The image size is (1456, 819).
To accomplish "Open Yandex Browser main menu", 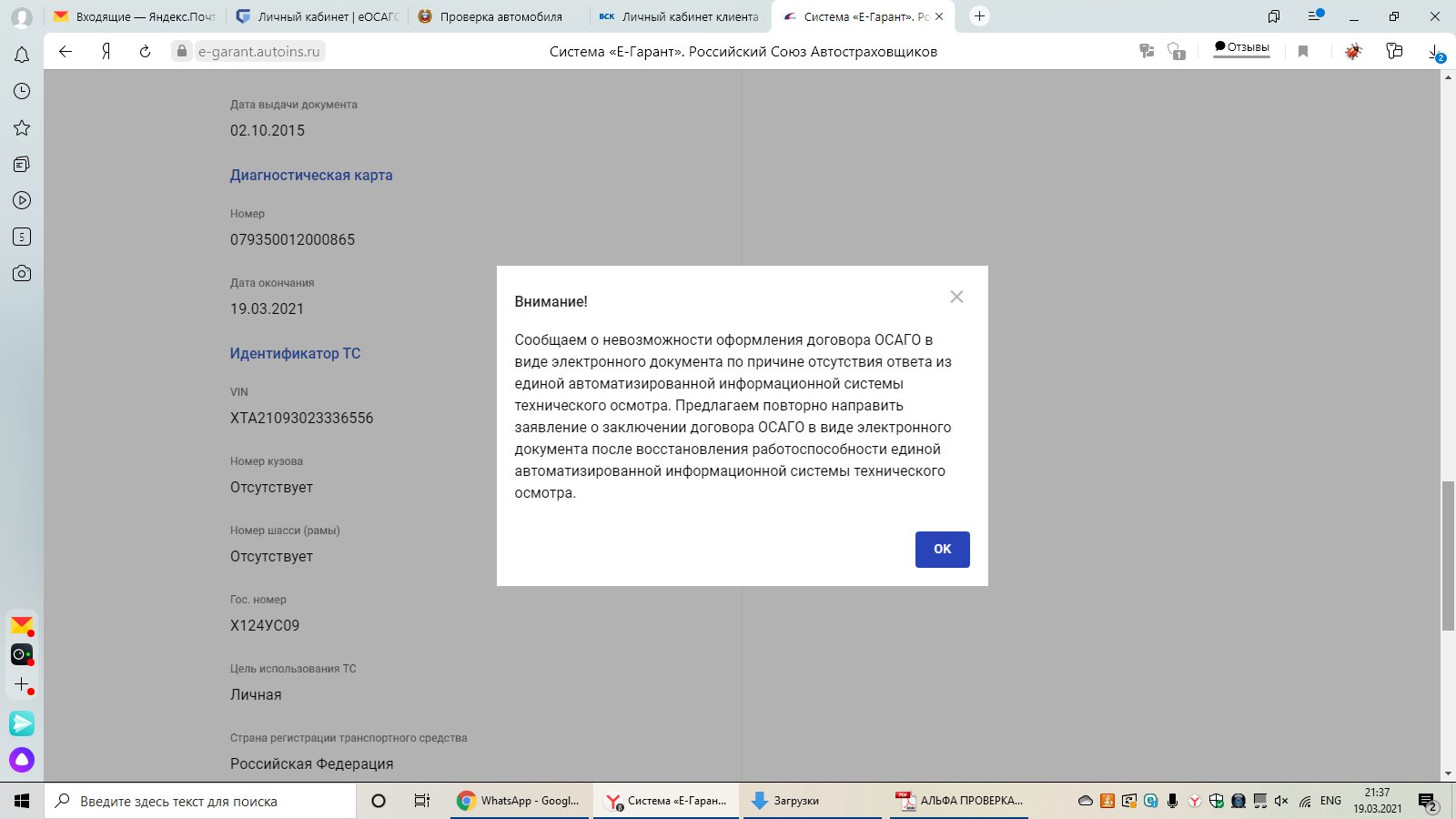I will [1315, 15].
